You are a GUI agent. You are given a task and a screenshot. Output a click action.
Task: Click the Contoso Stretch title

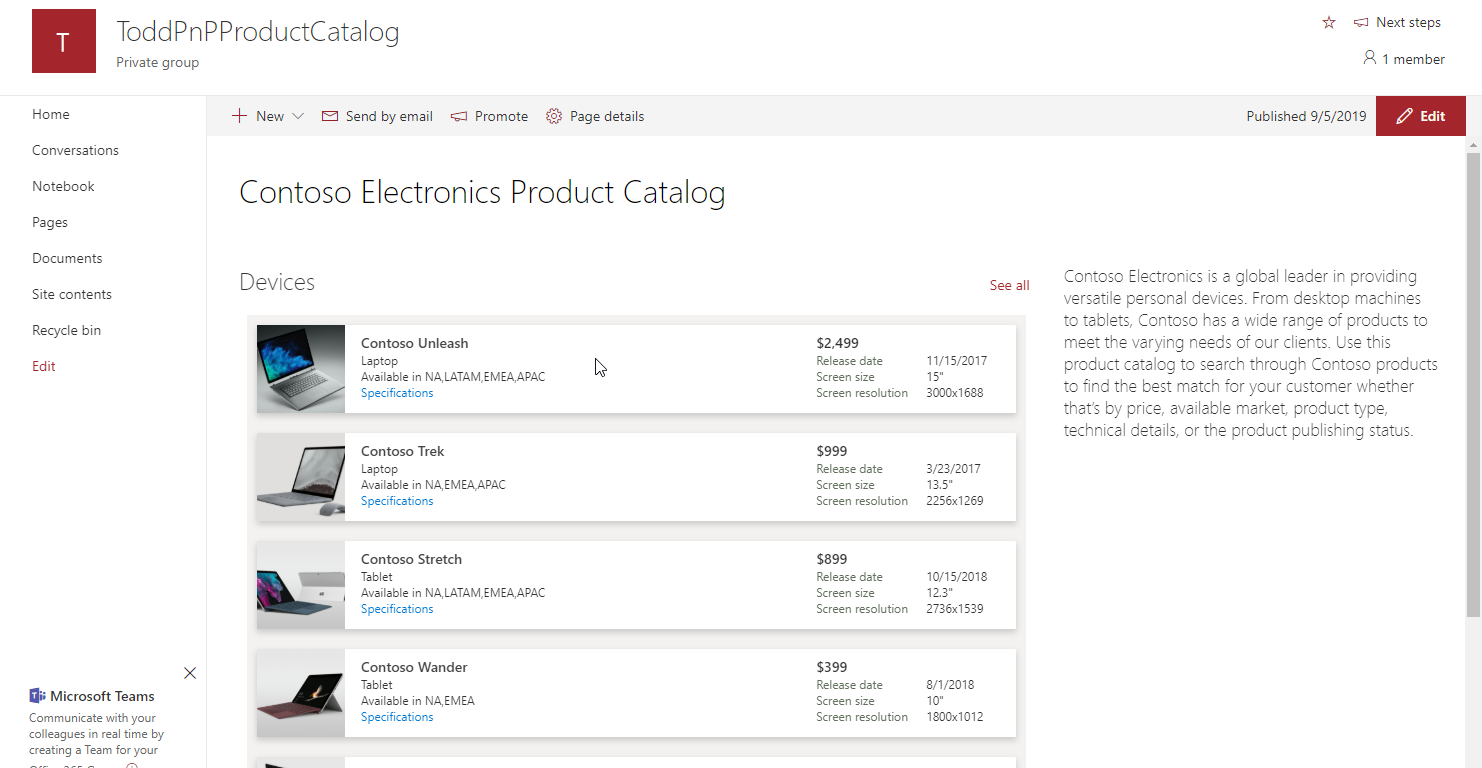pos(412,559)
